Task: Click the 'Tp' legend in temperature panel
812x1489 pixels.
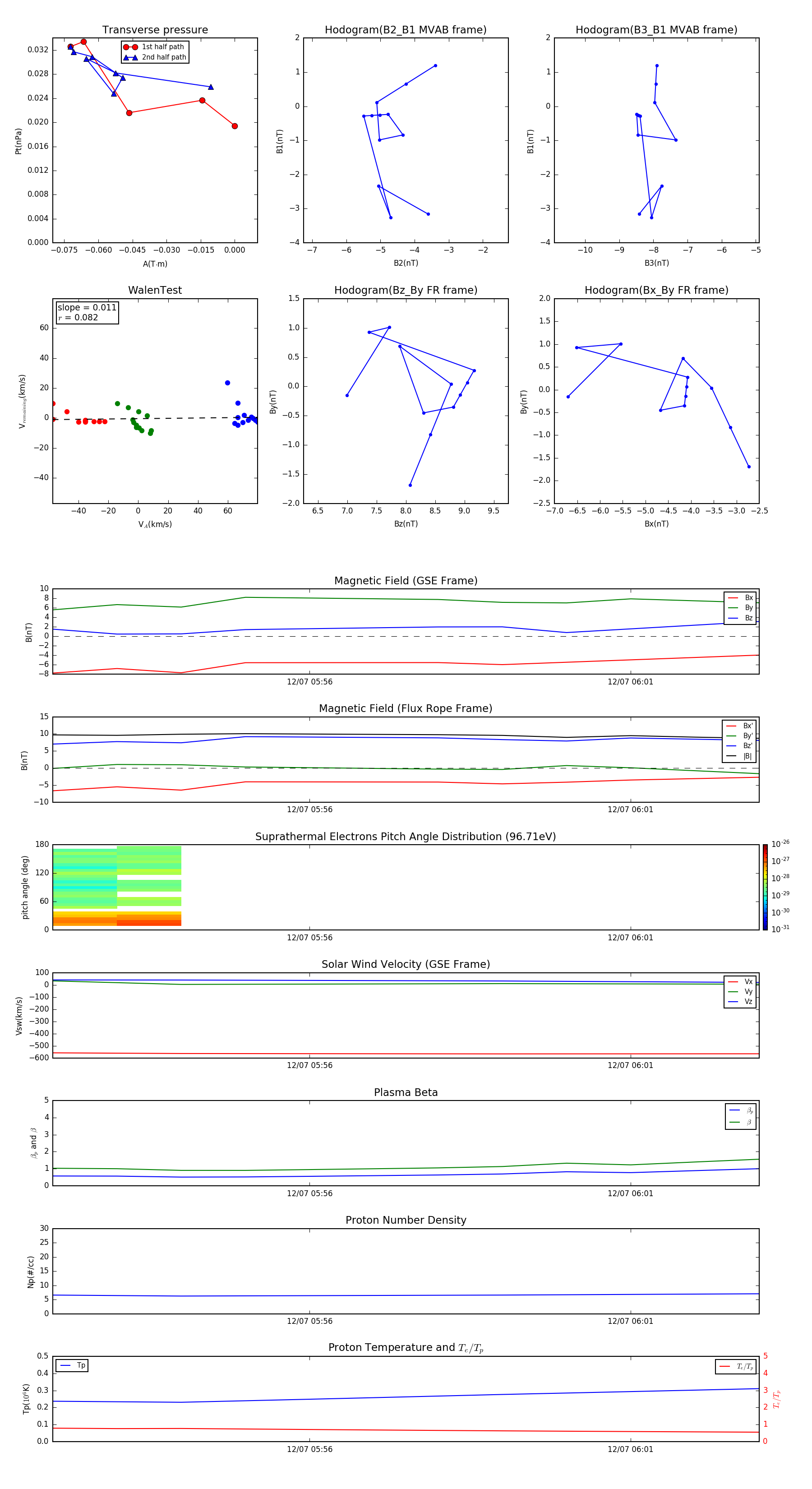Action: (x=72, y=1365)
